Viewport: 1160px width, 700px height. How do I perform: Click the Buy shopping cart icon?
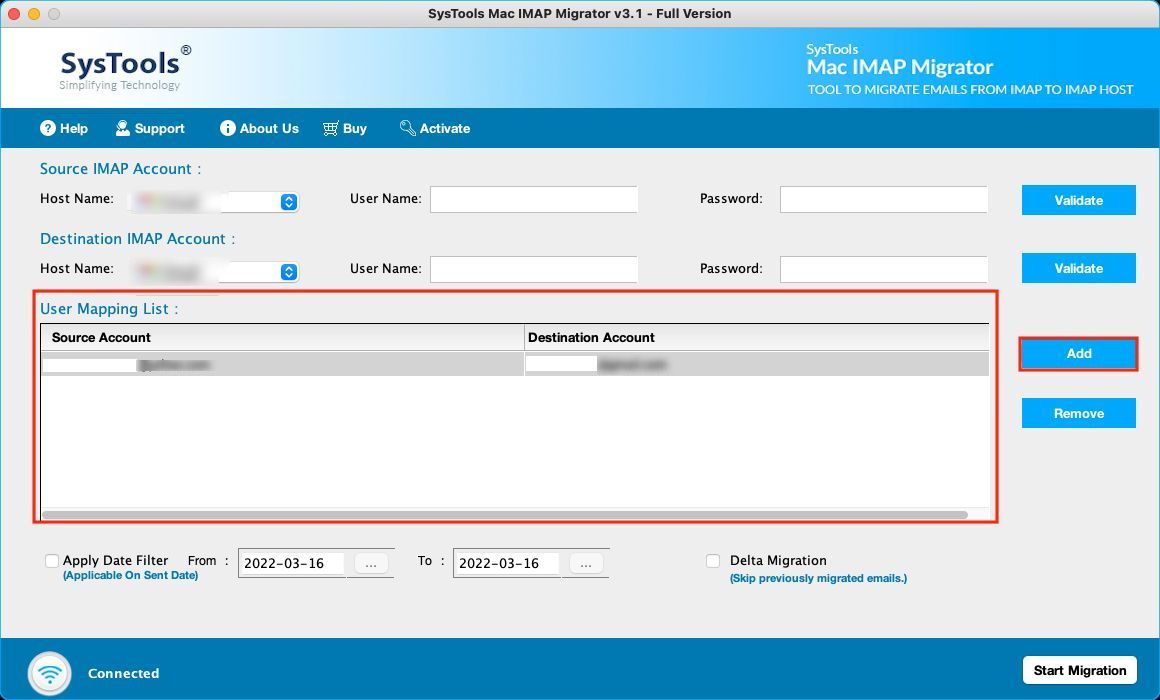331,128
